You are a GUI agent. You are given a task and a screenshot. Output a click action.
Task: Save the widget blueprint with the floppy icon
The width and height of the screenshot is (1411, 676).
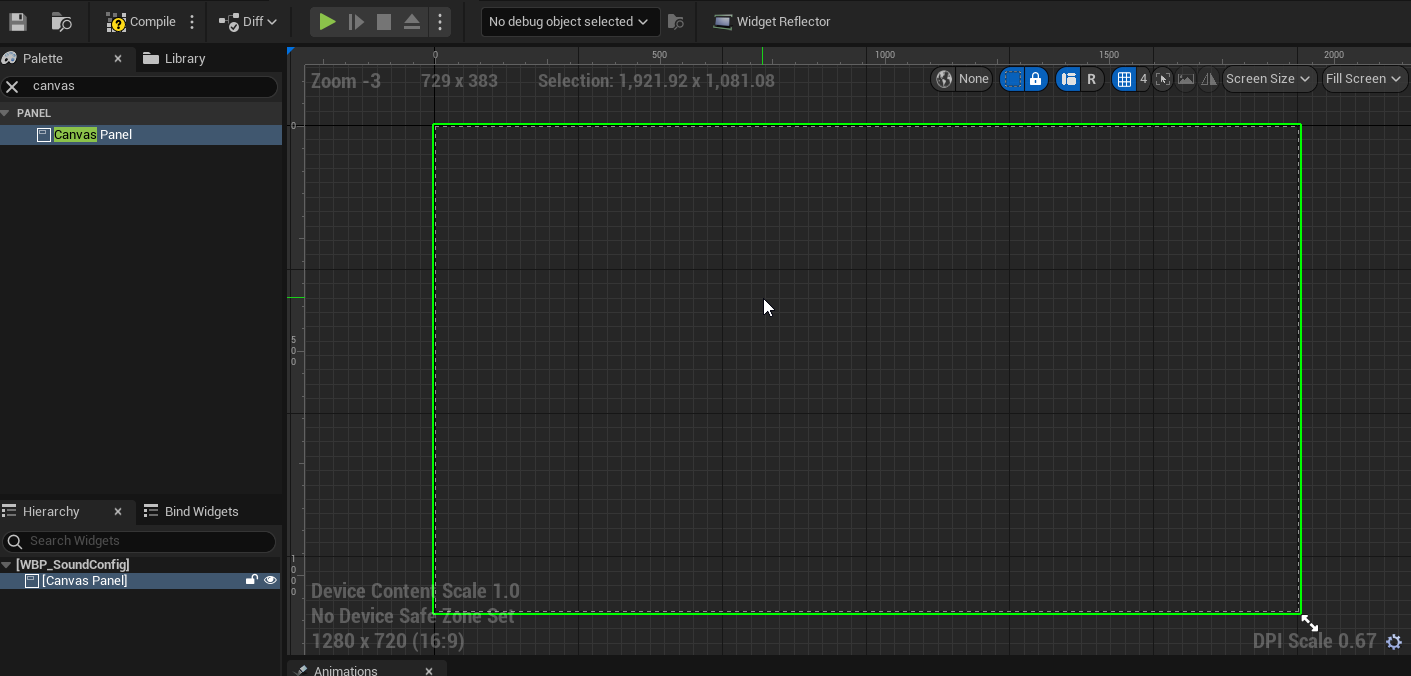tap(17, 21)
